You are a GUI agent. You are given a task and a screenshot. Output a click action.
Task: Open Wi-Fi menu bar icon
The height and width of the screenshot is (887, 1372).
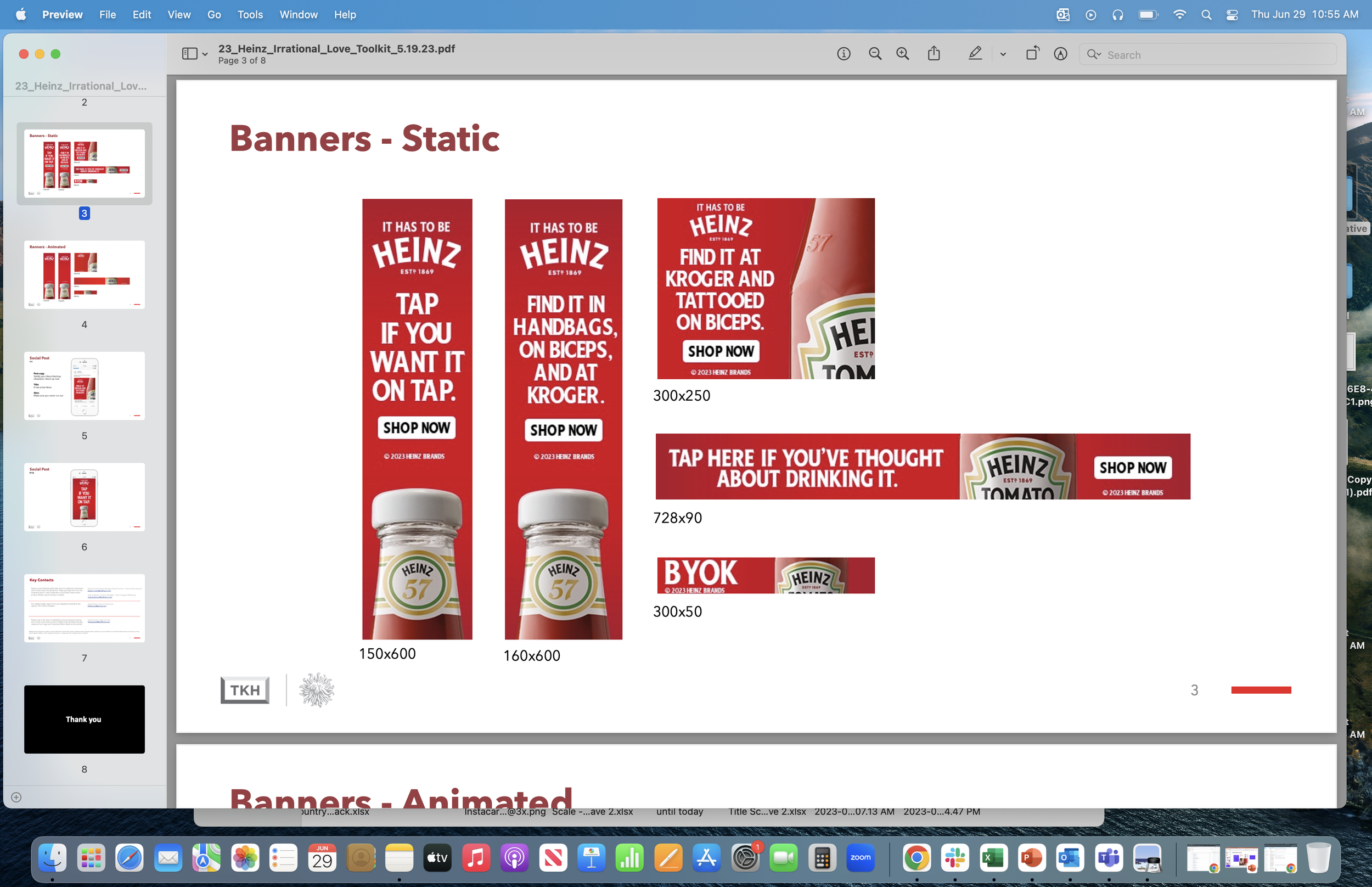tap(1179, 14)
